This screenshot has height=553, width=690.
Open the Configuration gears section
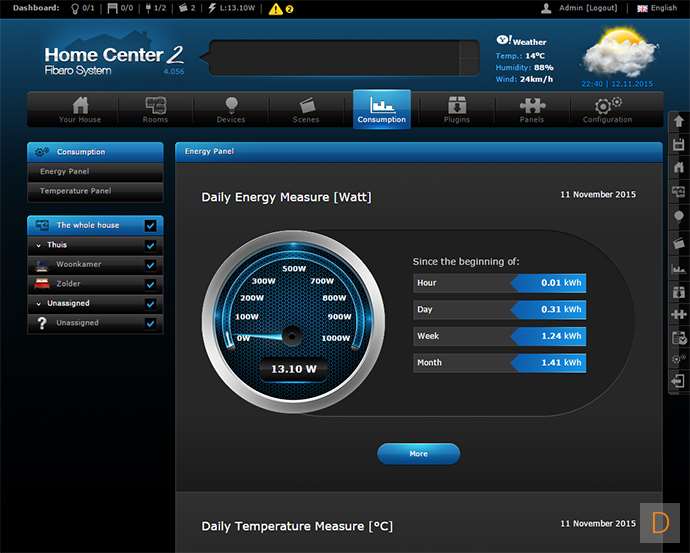pyautogui.click(x=607, y=109)
